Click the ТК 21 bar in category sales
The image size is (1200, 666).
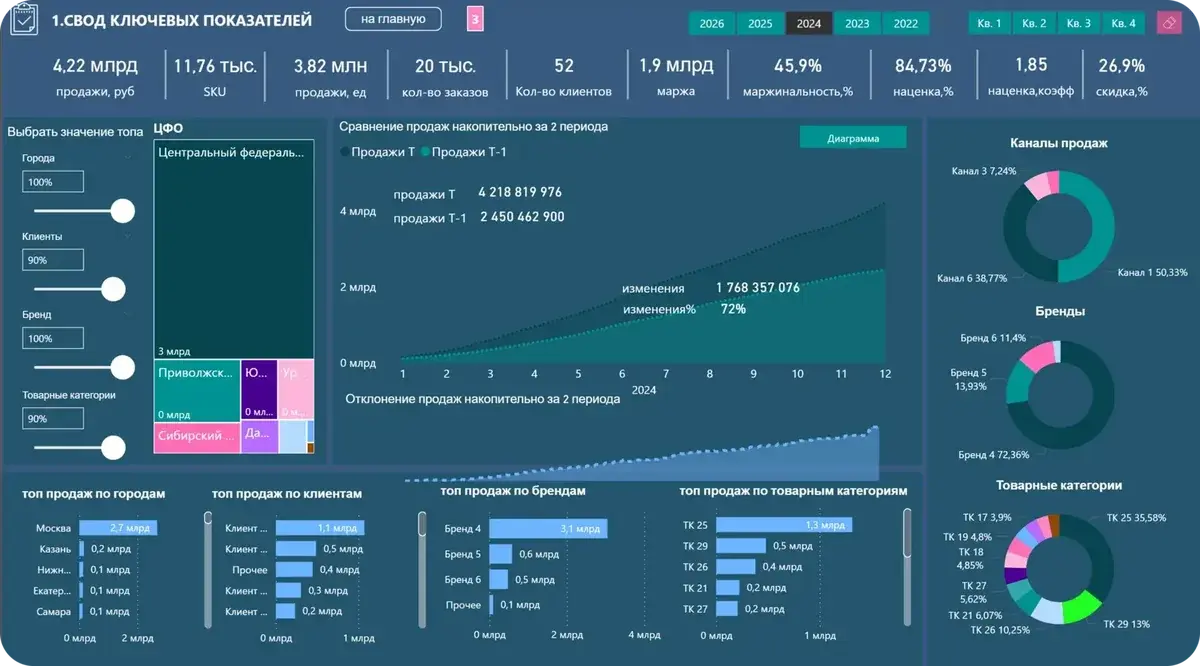728,588
